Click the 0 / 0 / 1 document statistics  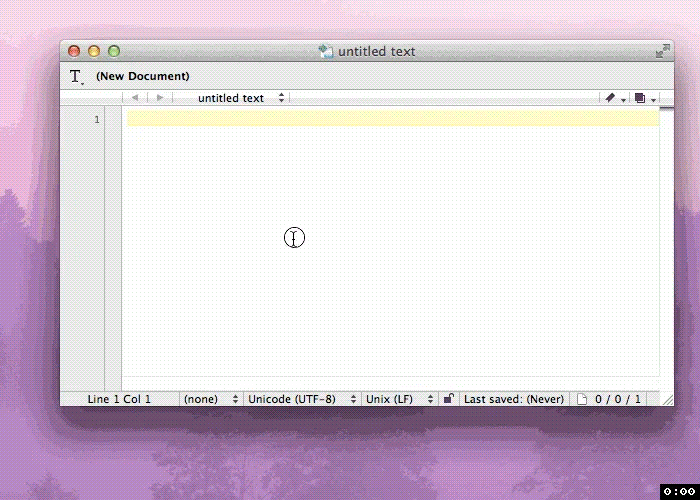[x=617, y=399]
